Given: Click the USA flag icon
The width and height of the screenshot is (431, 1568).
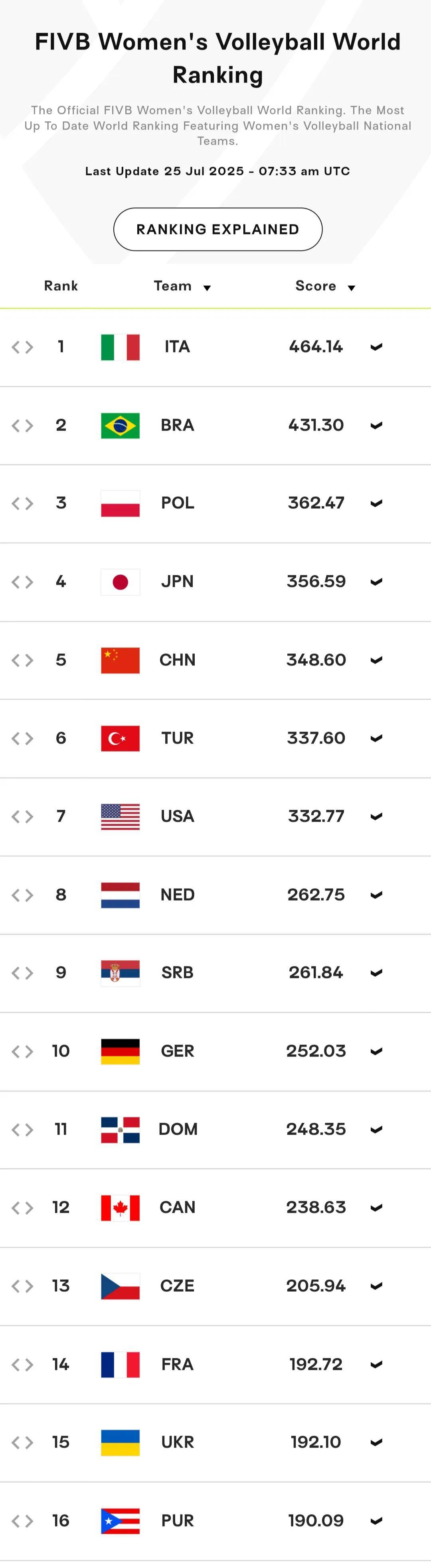Looking at the screenshot, I should [x=120, y=817].
